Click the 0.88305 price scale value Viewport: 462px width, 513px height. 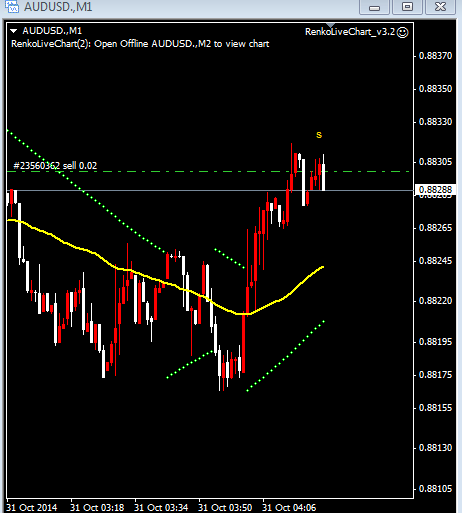435,162
